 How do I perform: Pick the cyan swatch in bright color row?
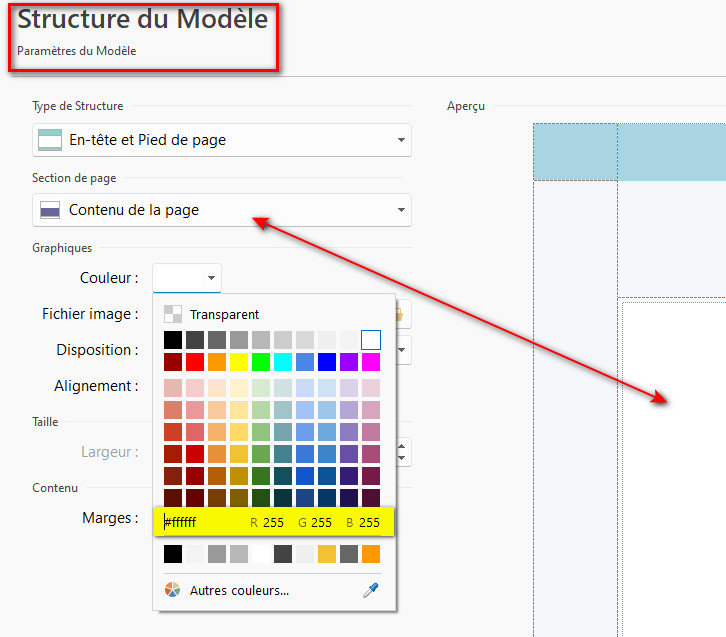click(x=283, y=361)
